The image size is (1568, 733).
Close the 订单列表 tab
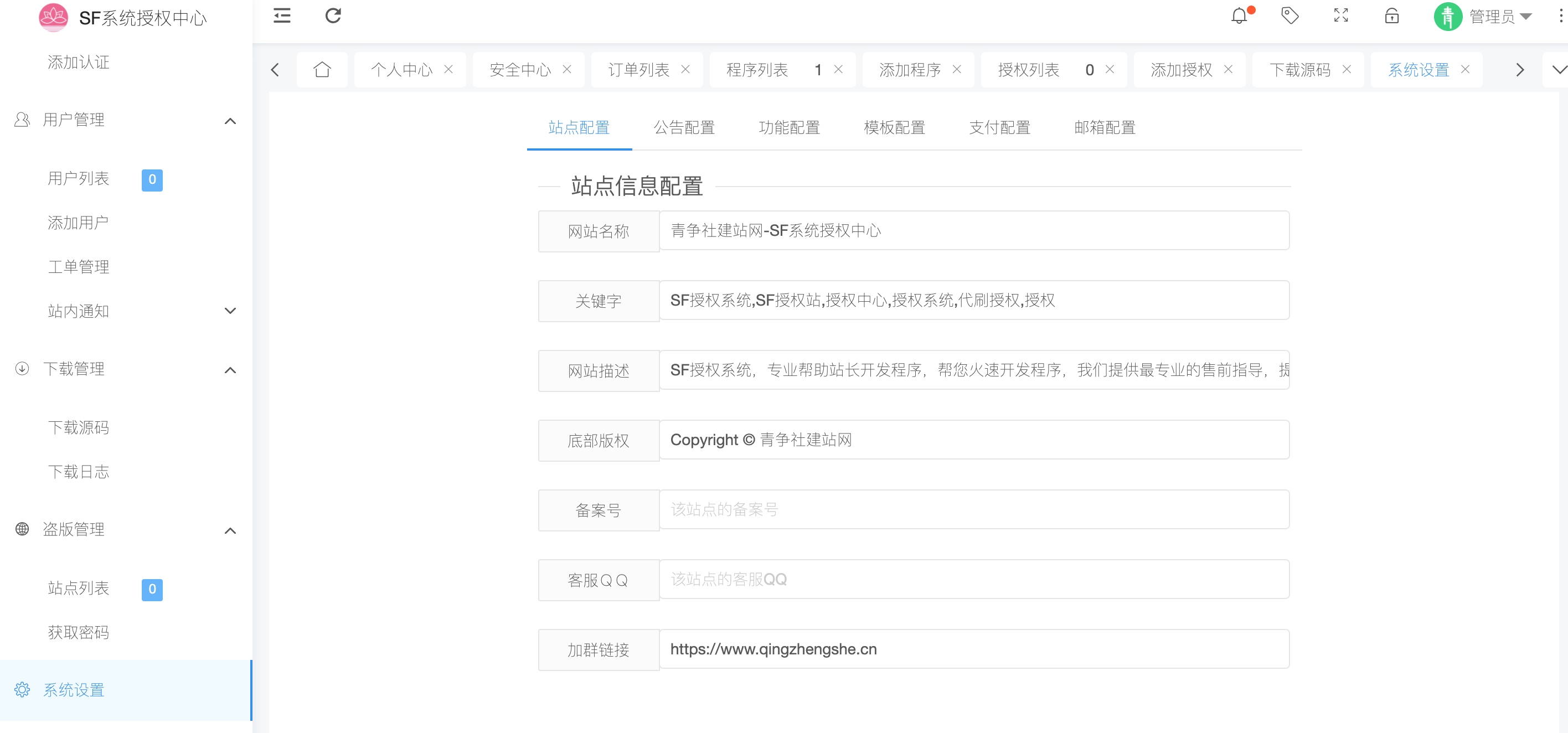pos(685,69)
